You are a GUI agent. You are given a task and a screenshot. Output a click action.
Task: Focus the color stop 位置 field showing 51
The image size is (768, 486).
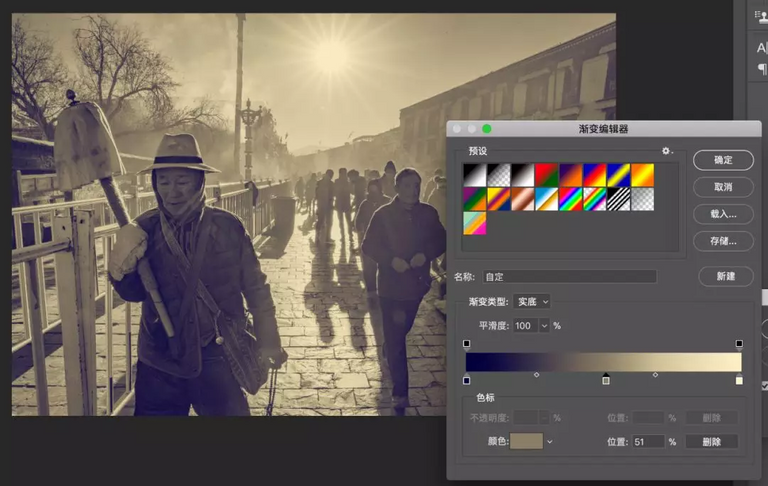coord(648,442)
